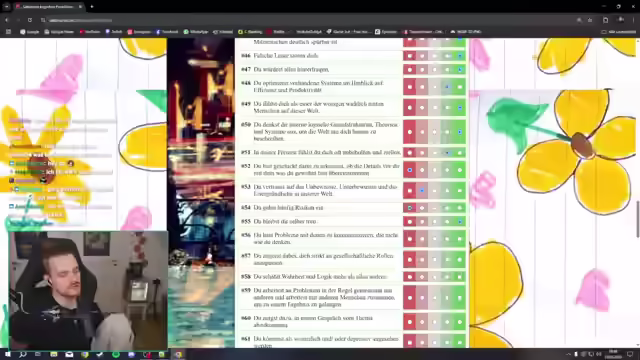640x360 pixels.
Task: Select dark red option for question #59
Action: [x=409, y=298]
